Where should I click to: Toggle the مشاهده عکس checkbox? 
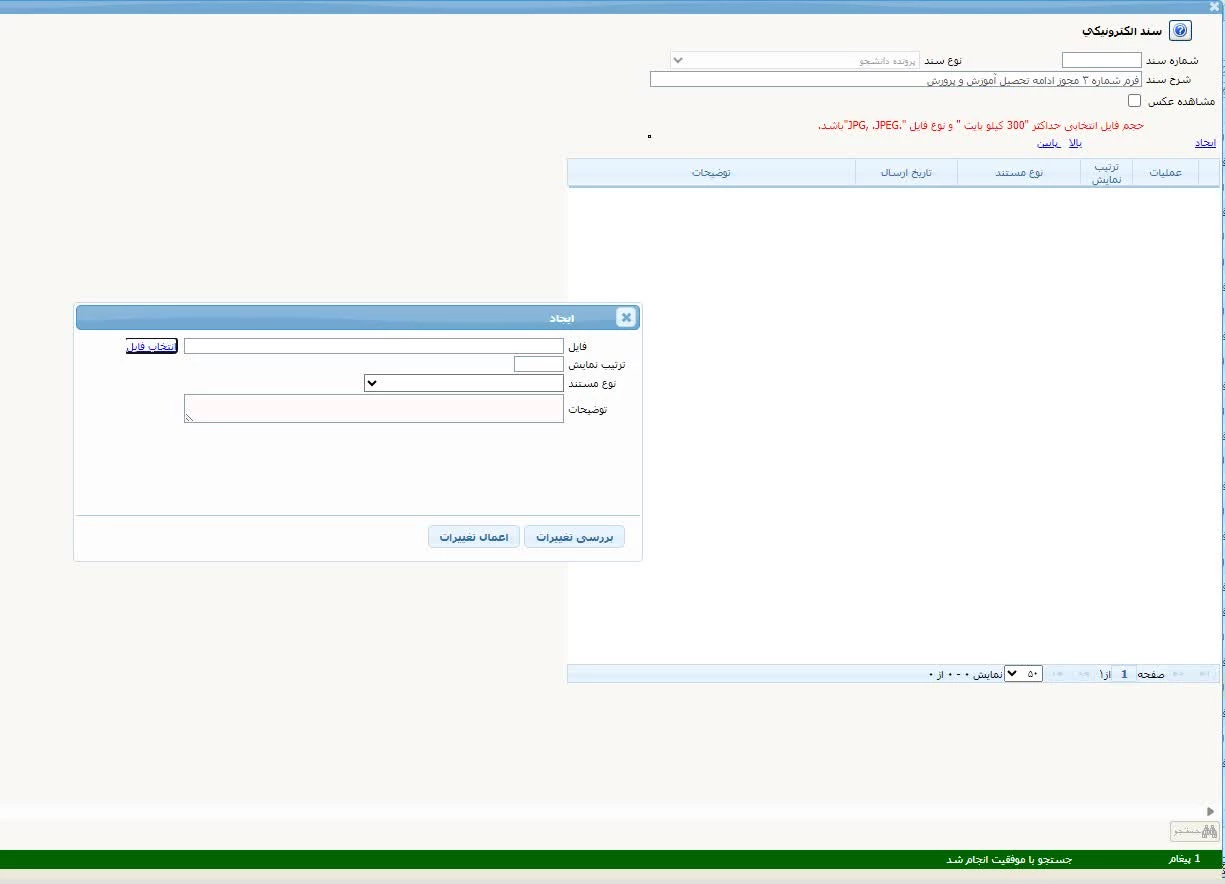point(1134,101)
